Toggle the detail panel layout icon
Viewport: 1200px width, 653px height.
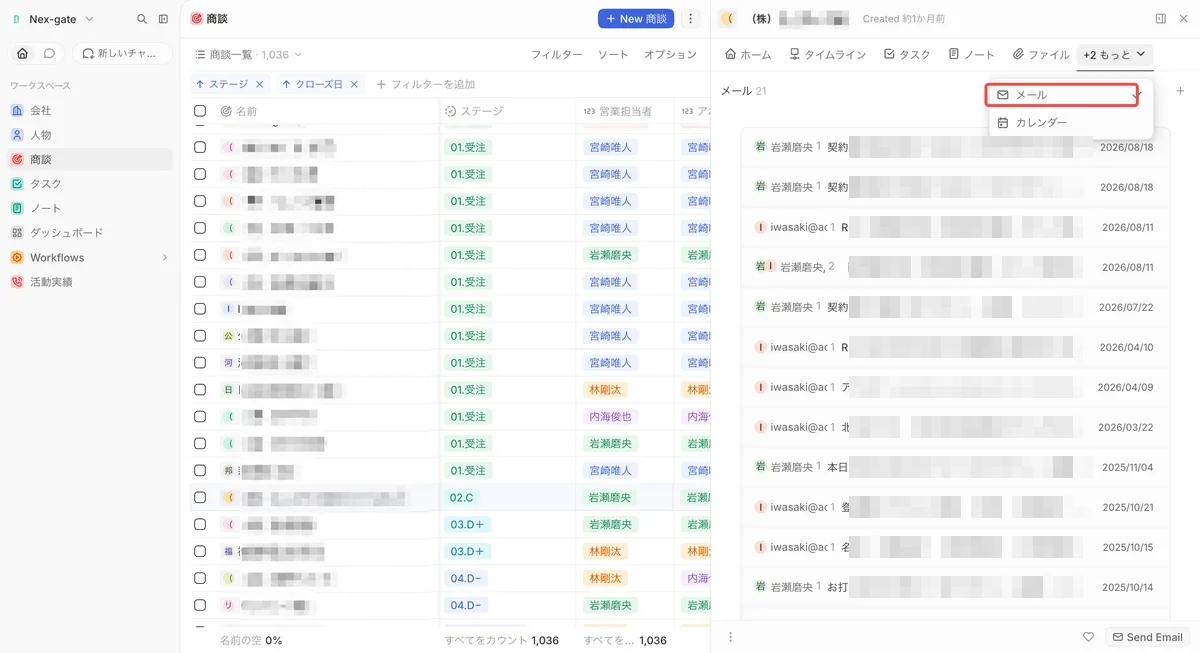pos(1161,19)
